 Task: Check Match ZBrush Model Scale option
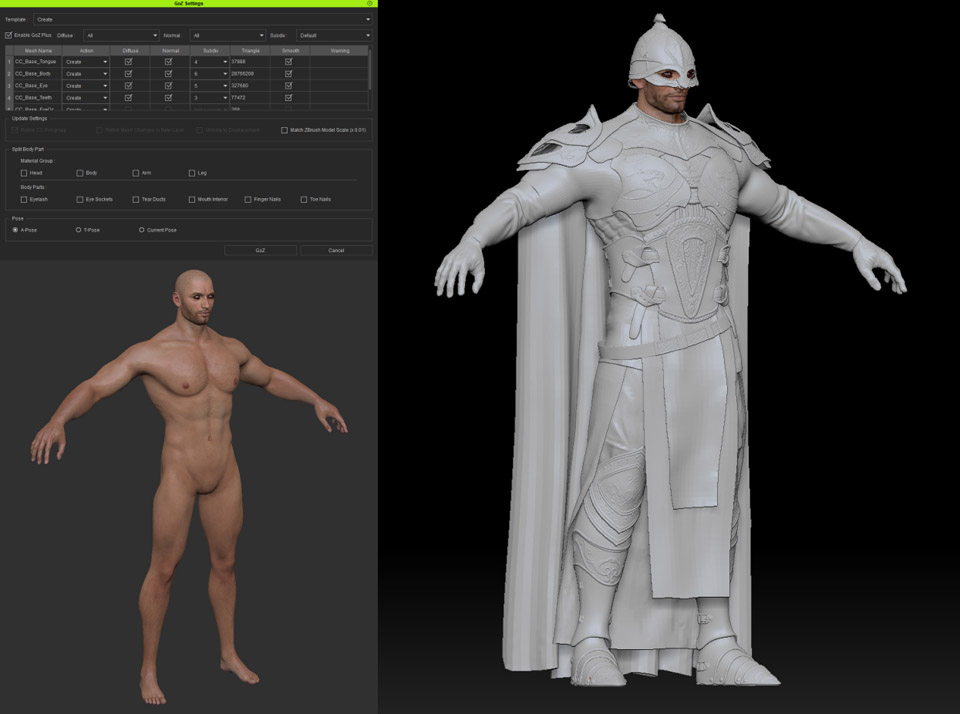[x=284, y=131]
